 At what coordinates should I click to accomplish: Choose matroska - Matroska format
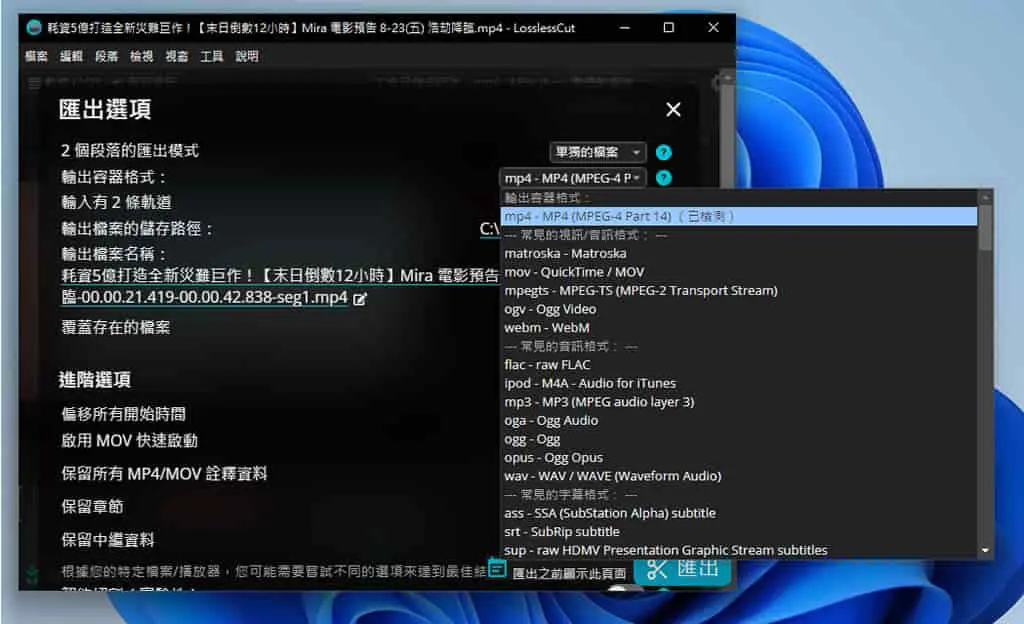tap(739, 253)
